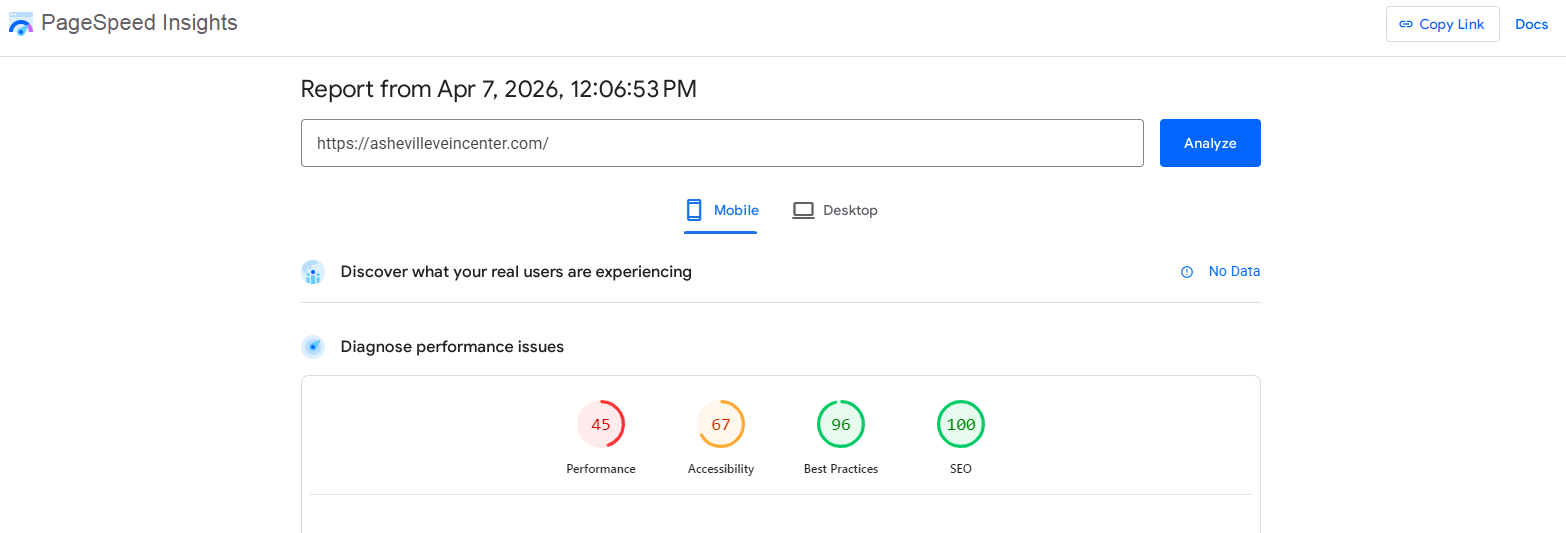Focus the URL input field
1566x533 pixels.
coord(721,143)
